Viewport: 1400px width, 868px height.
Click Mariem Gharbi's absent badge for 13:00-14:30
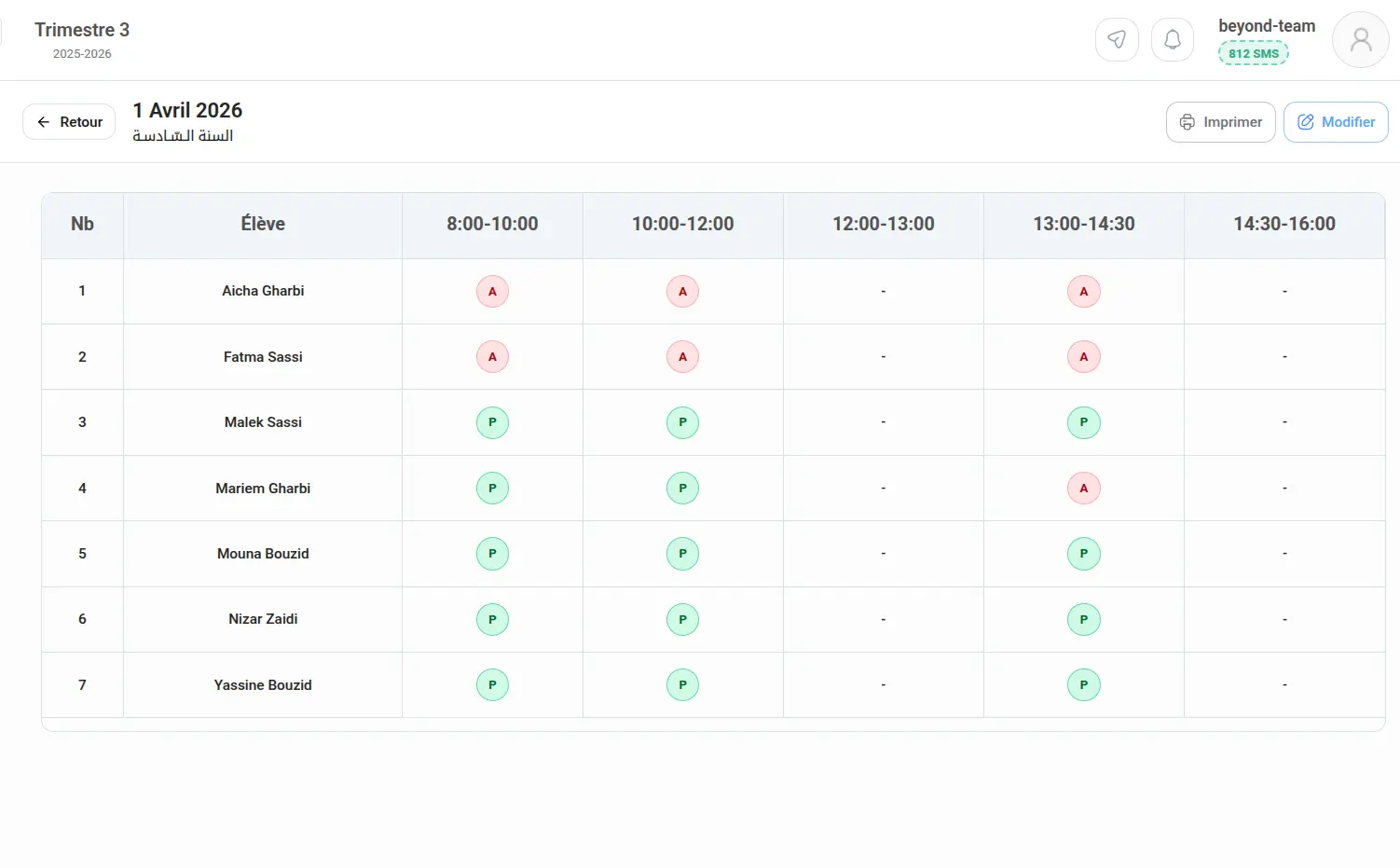pyautogui.click(x=1084, y=489)
